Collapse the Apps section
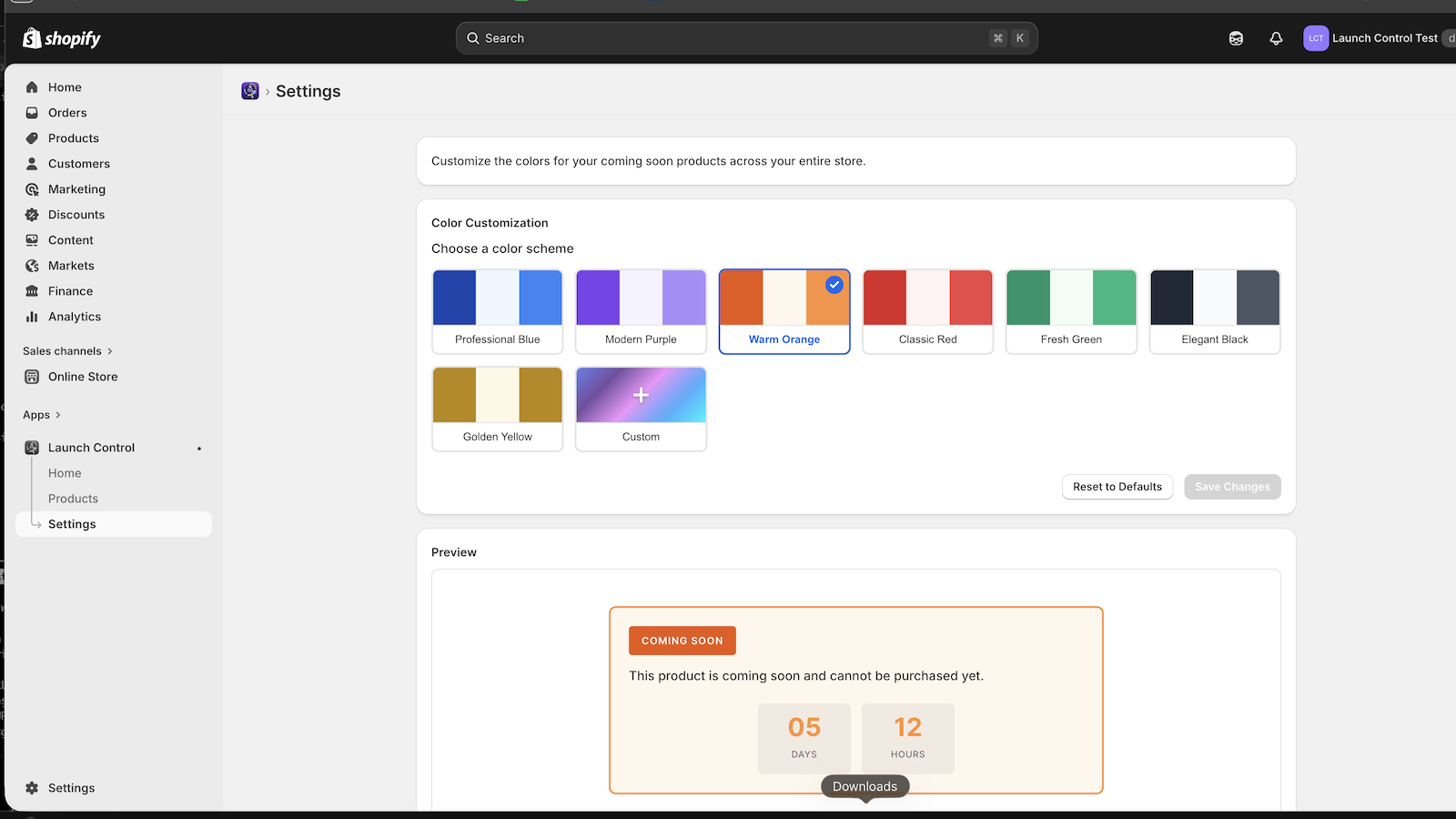 tap(41, 414)
